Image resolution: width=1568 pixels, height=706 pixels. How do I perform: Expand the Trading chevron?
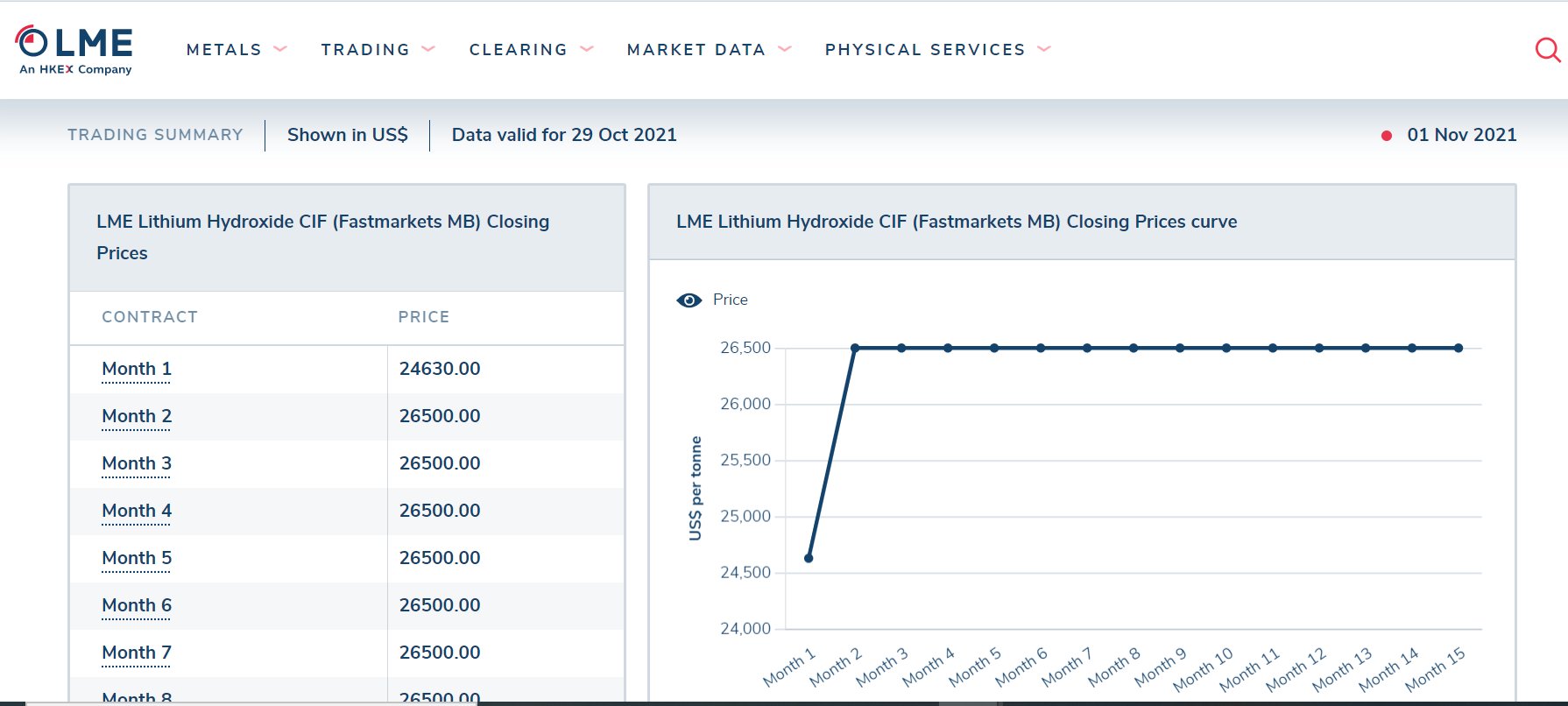(428, 49)
